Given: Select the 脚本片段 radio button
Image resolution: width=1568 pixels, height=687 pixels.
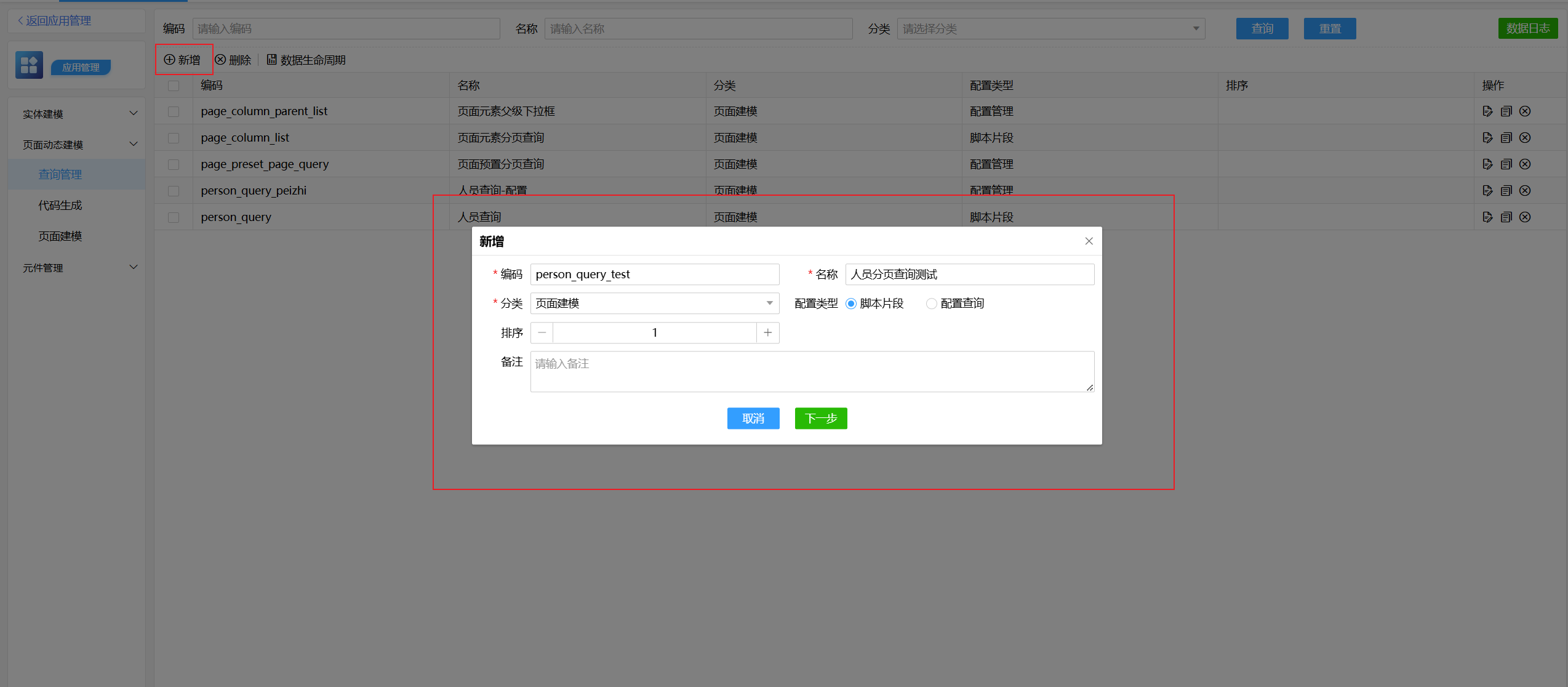Looking at the screenshot, I should pyautogui.click(x=851, y=303).
